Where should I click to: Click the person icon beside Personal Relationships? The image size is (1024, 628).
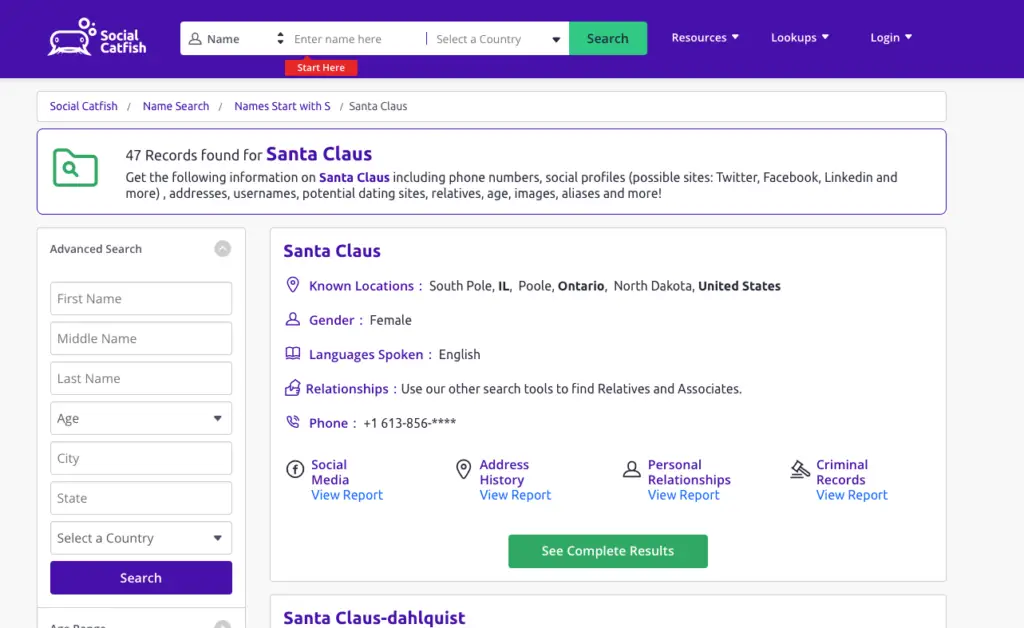[x=632, y=469]
